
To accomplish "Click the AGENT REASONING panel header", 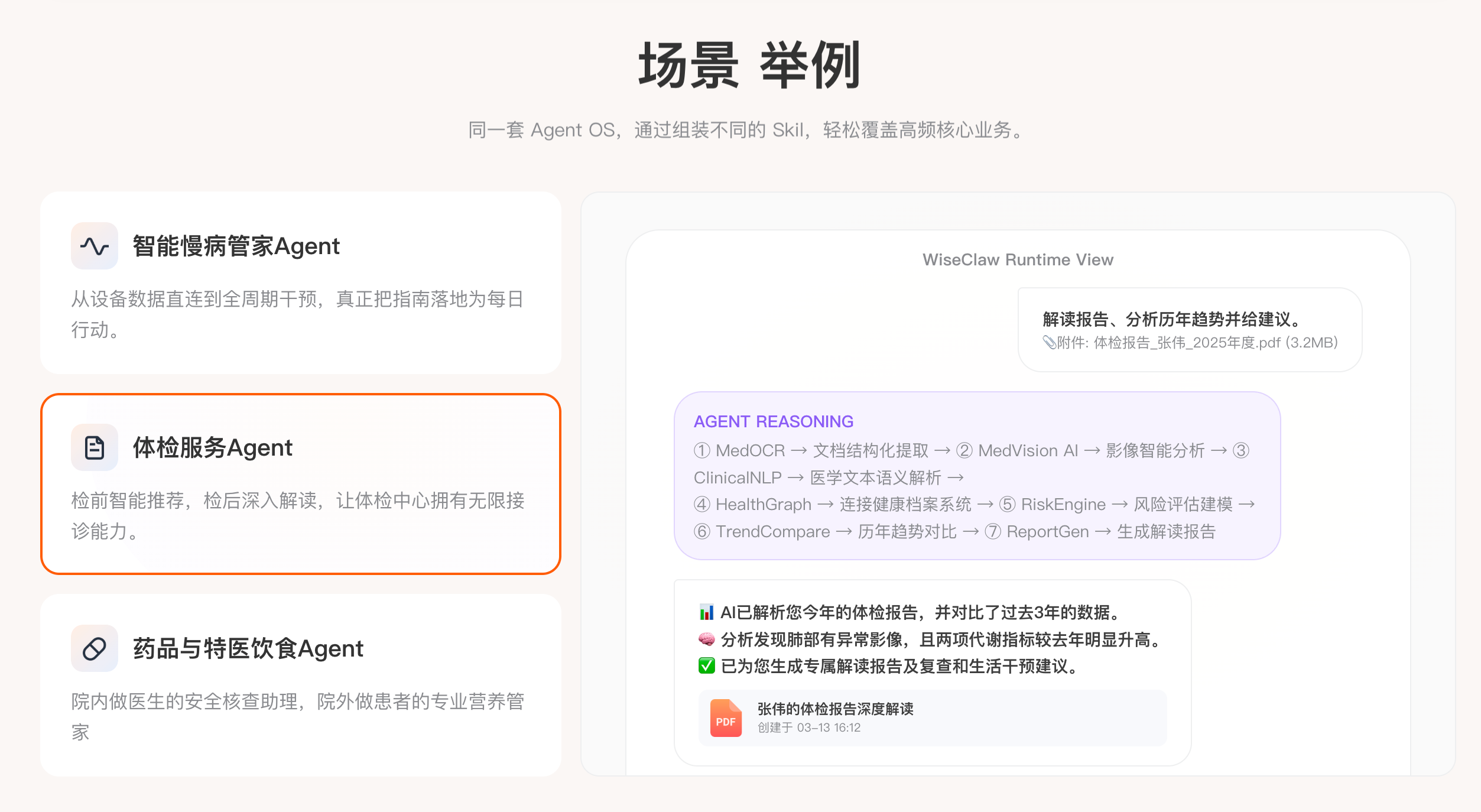I will pos(773,421).
